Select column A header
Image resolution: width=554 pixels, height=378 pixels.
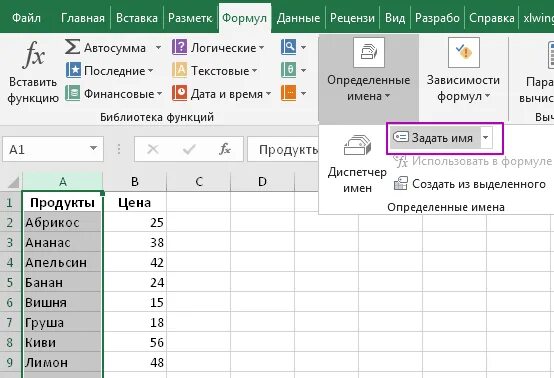pyautogui.click(x=63, y=182)
